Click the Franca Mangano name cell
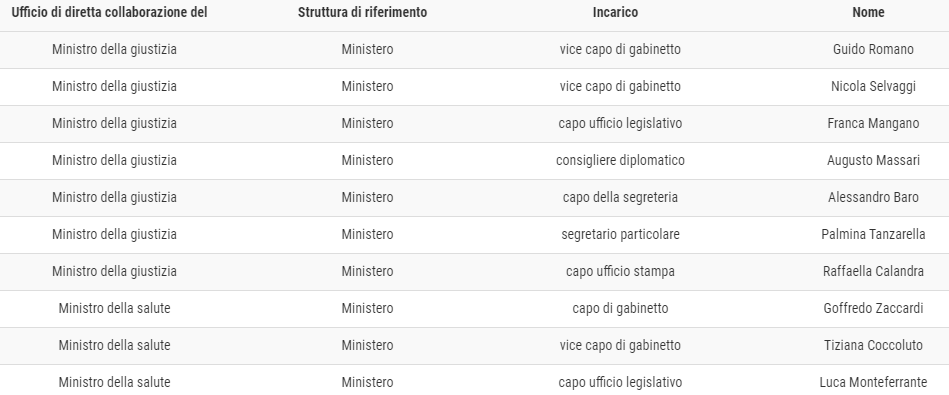This screenshot has height=395, width=949. [873, 123]
